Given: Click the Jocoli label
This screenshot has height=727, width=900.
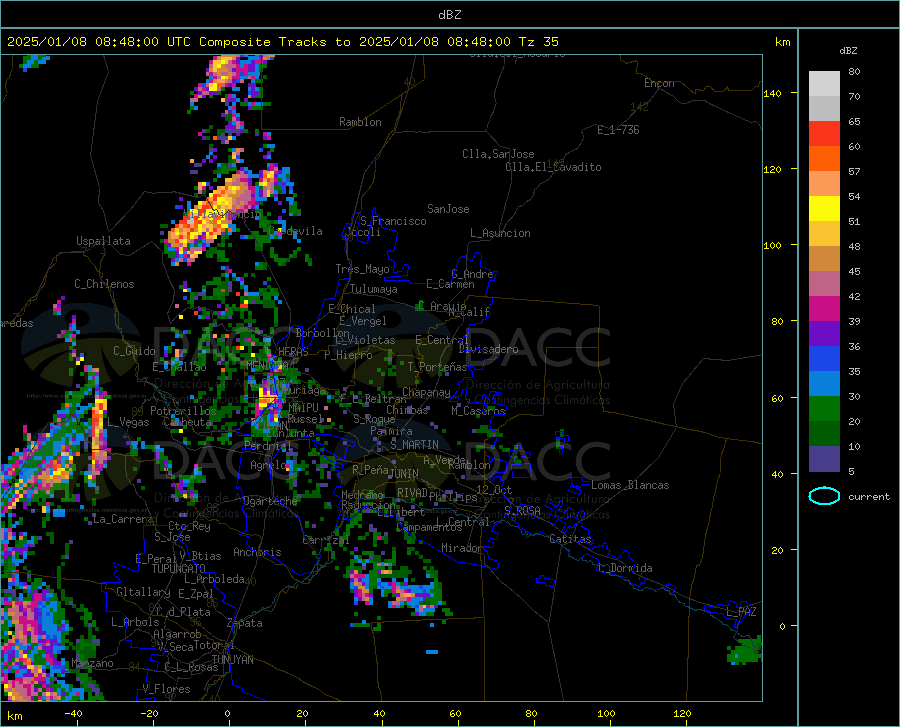Looking at the screenshot, I should 364,232.
